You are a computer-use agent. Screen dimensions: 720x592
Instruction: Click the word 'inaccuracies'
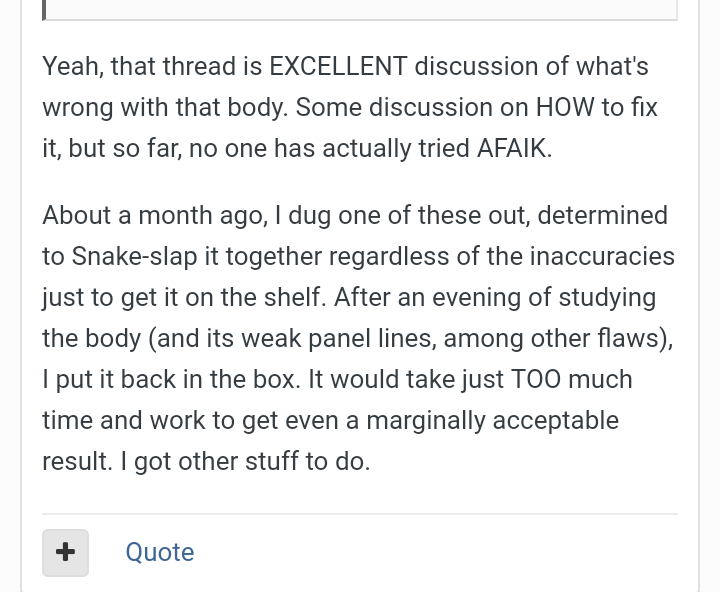[602, 256]
